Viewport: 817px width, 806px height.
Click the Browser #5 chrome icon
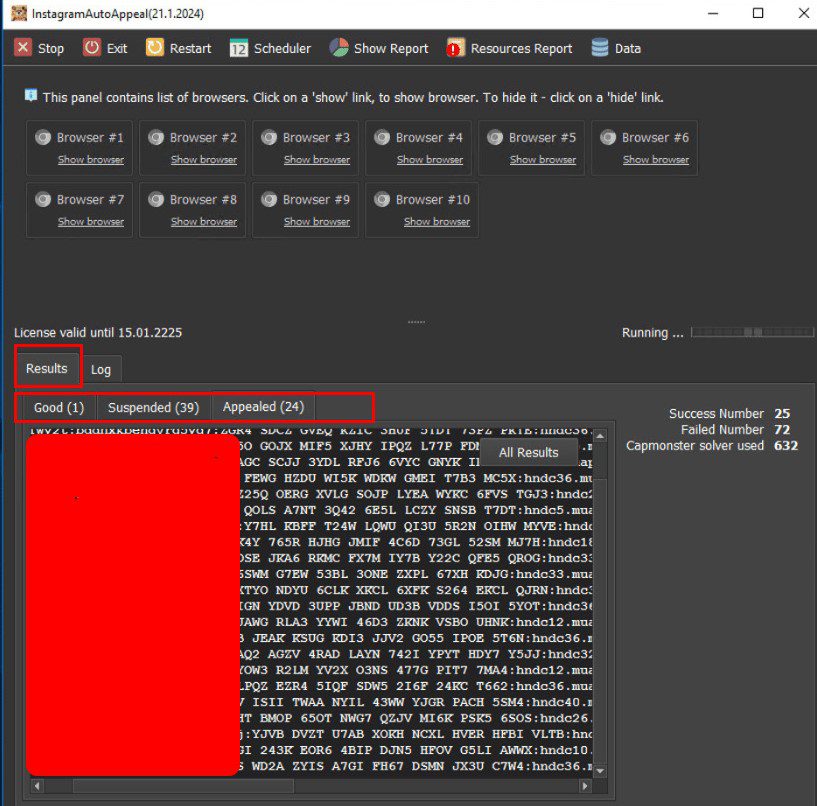(x=495, y=137)
